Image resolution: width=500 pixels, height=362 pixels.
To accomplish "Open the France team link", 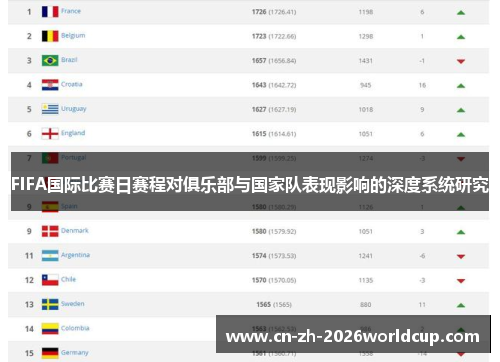I will click(71, 11).
